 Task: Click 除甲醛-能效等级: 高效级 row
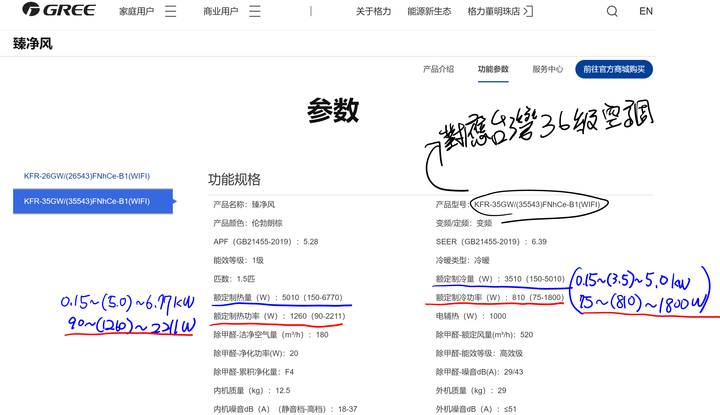pyautogui.click(x=479, y=353)
